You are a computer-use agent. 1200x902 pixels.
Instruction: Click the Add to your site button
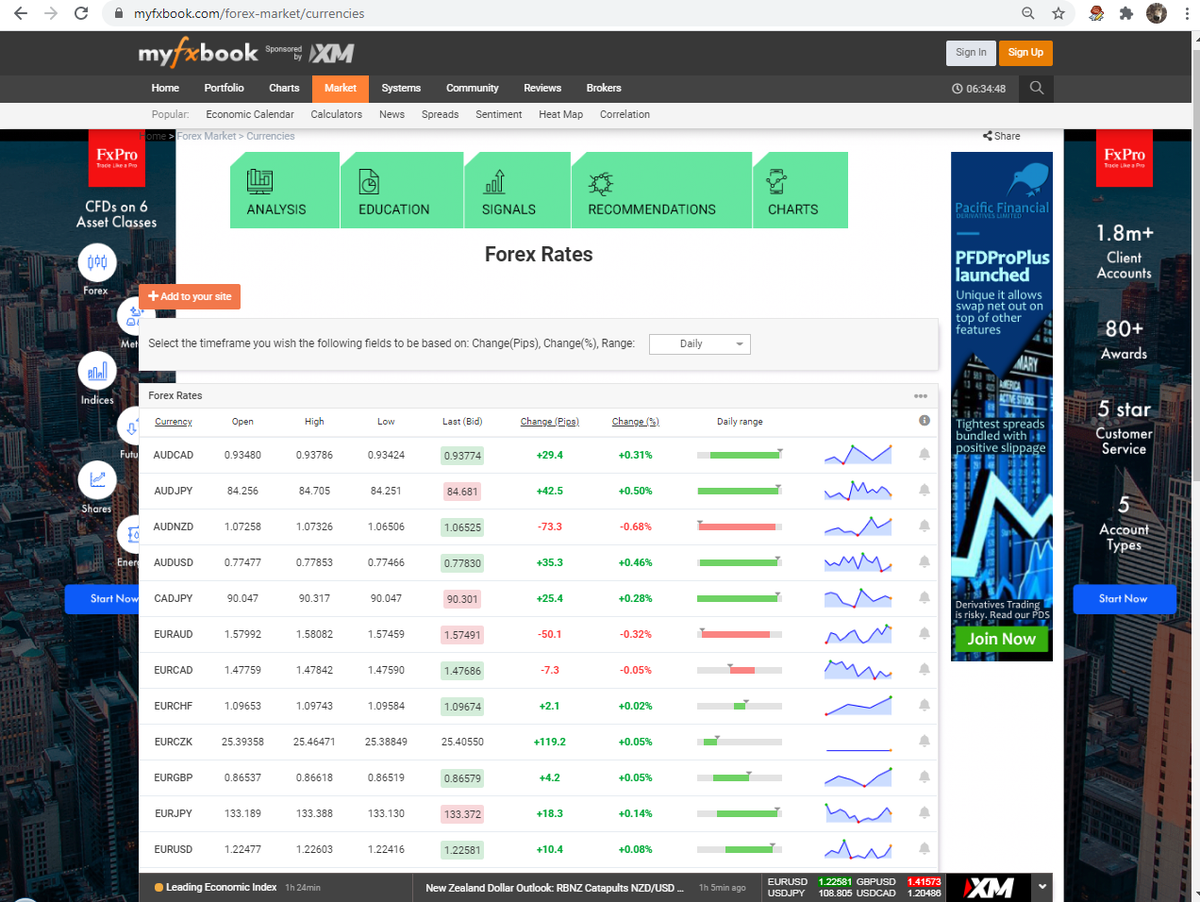[x=189, y=296]
